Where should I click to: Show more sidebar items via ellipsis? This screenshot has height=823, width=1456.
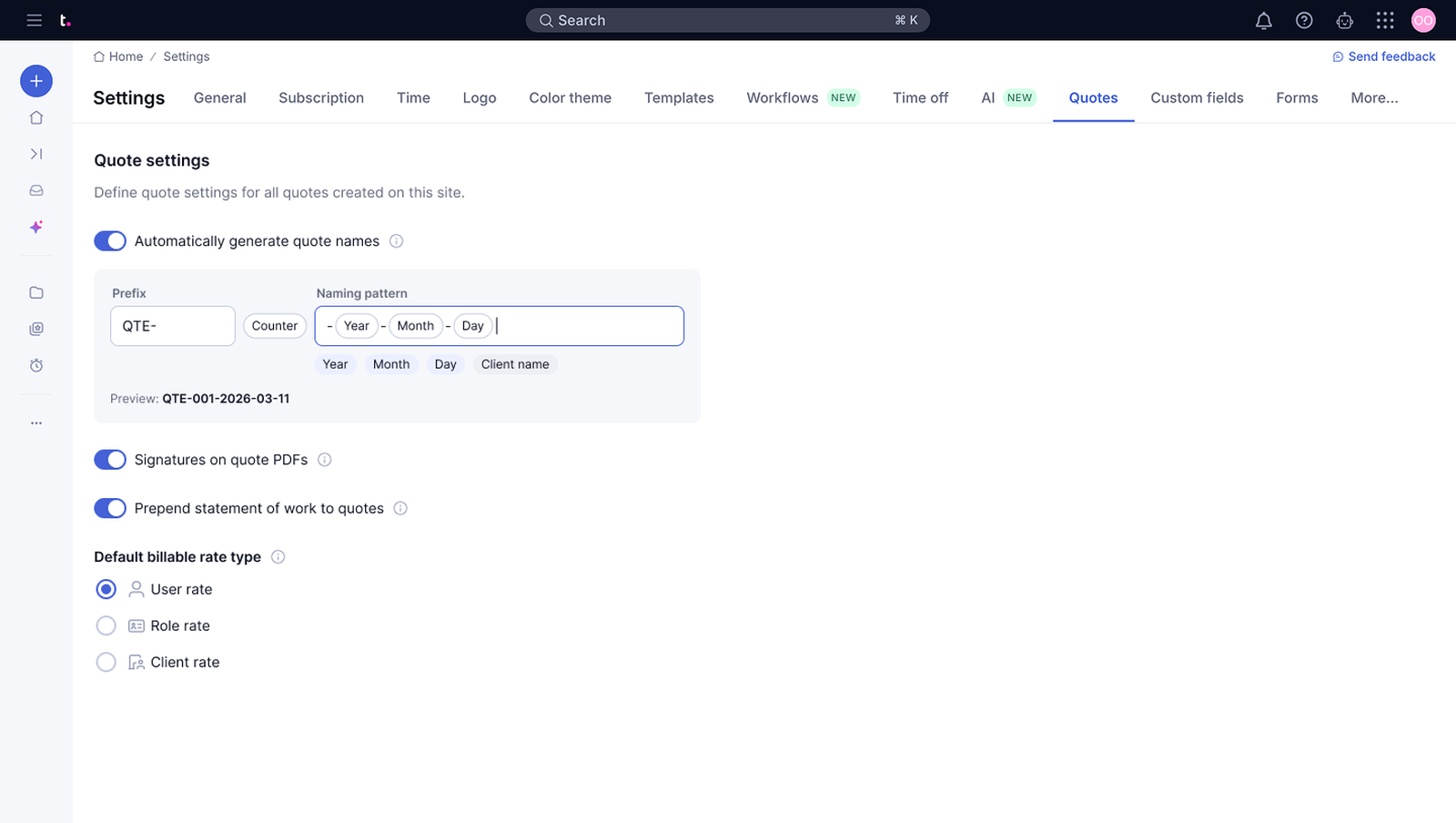[x=36, y=423]
